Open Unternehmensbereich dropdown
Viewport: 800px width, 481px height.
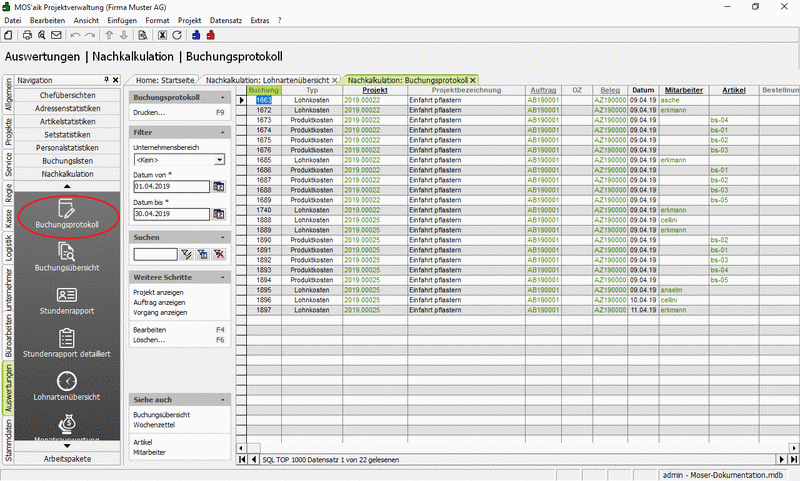coord(219,160)
